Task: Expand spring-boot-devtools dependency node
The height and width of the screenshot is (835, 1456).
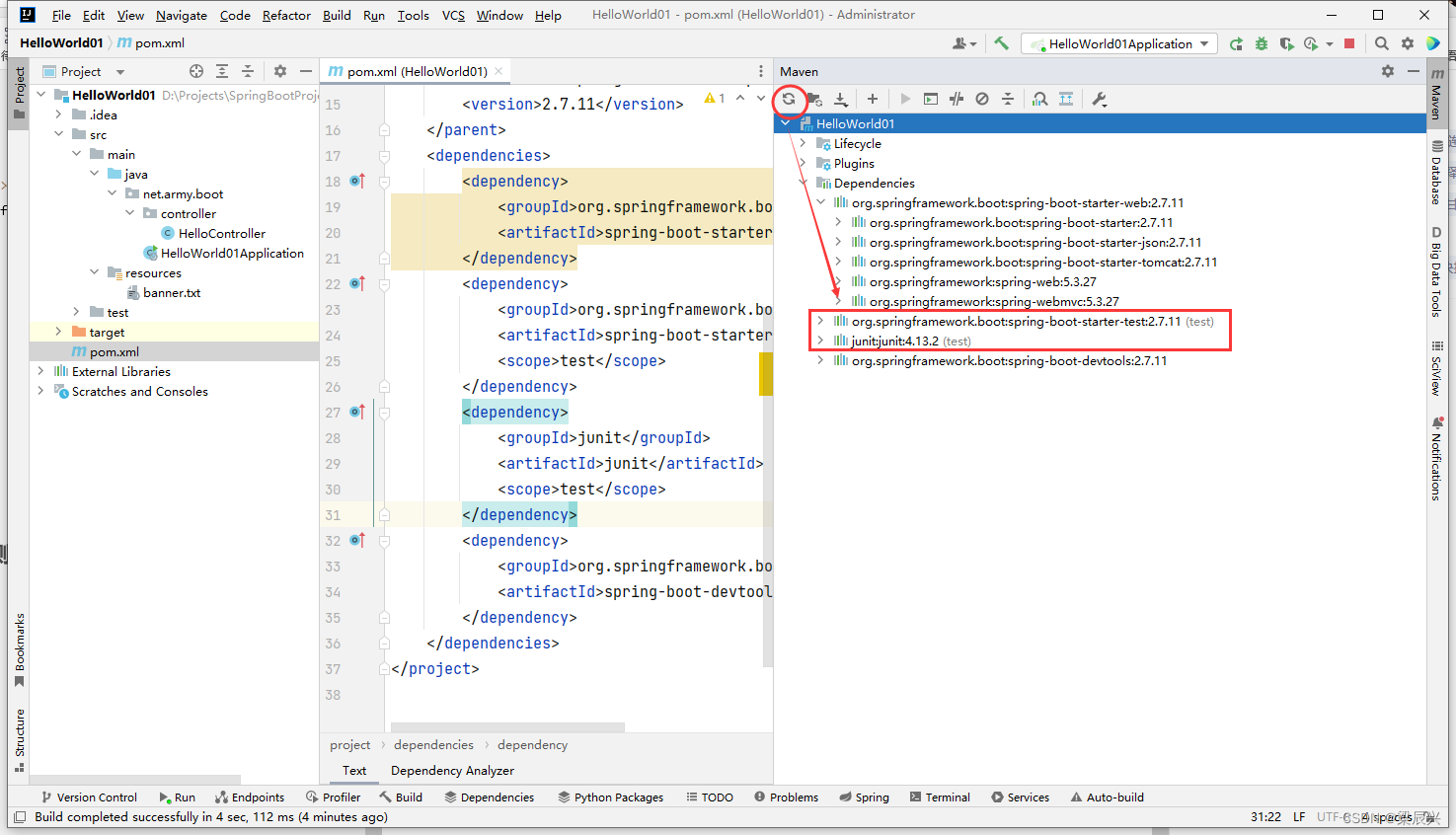Action: point(820,360)
